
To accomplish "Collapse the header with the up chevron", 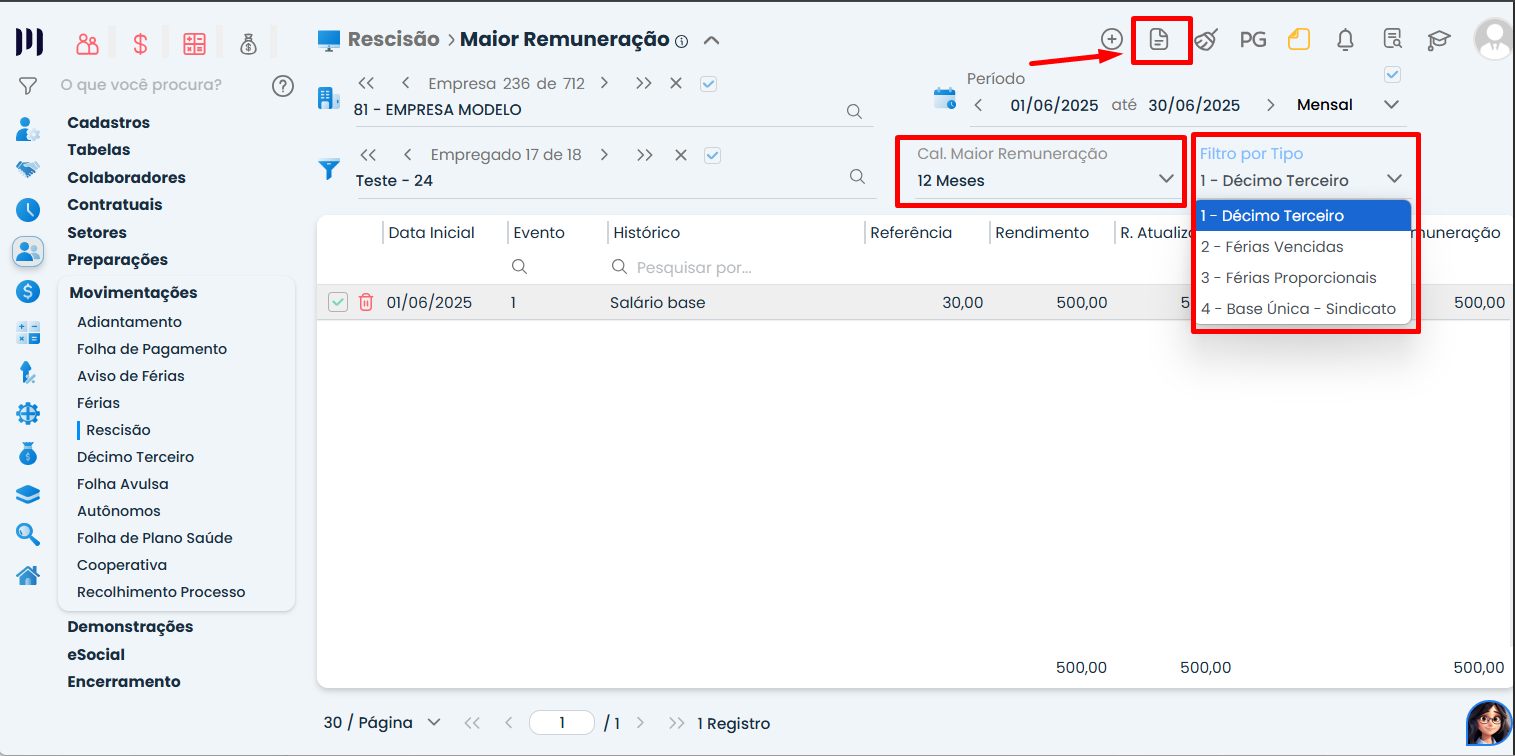I will pos(712,41).
